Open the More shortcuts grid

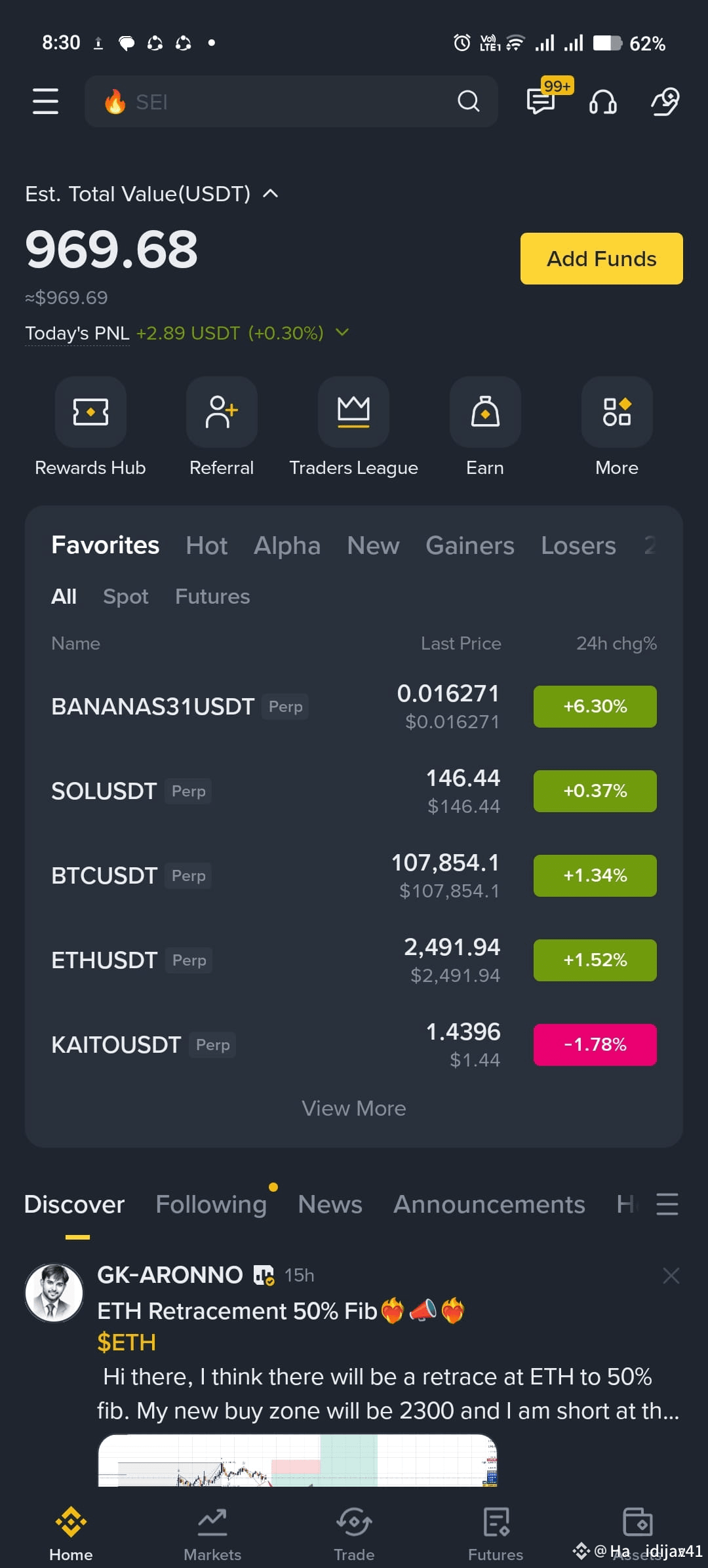[617, 412]
